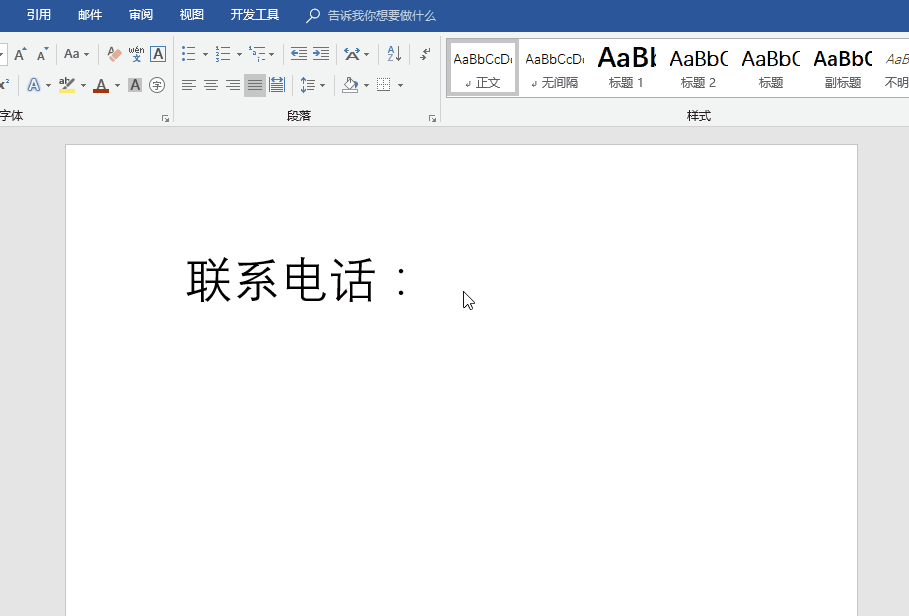Toggle Center paragraph alignment
The width and height of the screenshot is (909, 616).
[x=211, y=86]
